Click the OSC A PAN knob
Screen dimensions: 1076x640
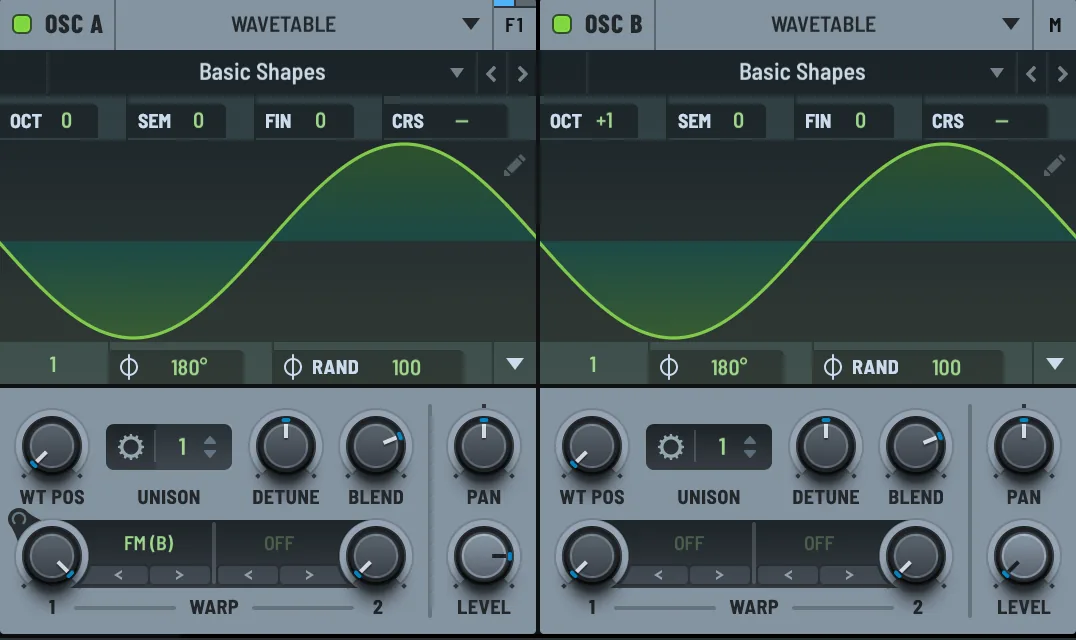click(484, 446)
